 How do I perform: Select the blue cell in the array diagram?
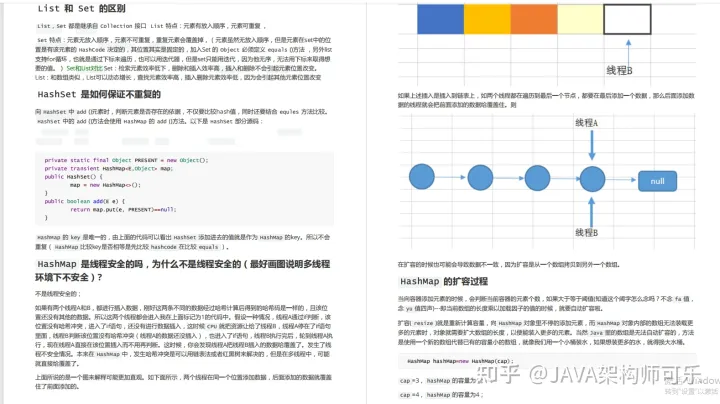(x=440, y=19)
